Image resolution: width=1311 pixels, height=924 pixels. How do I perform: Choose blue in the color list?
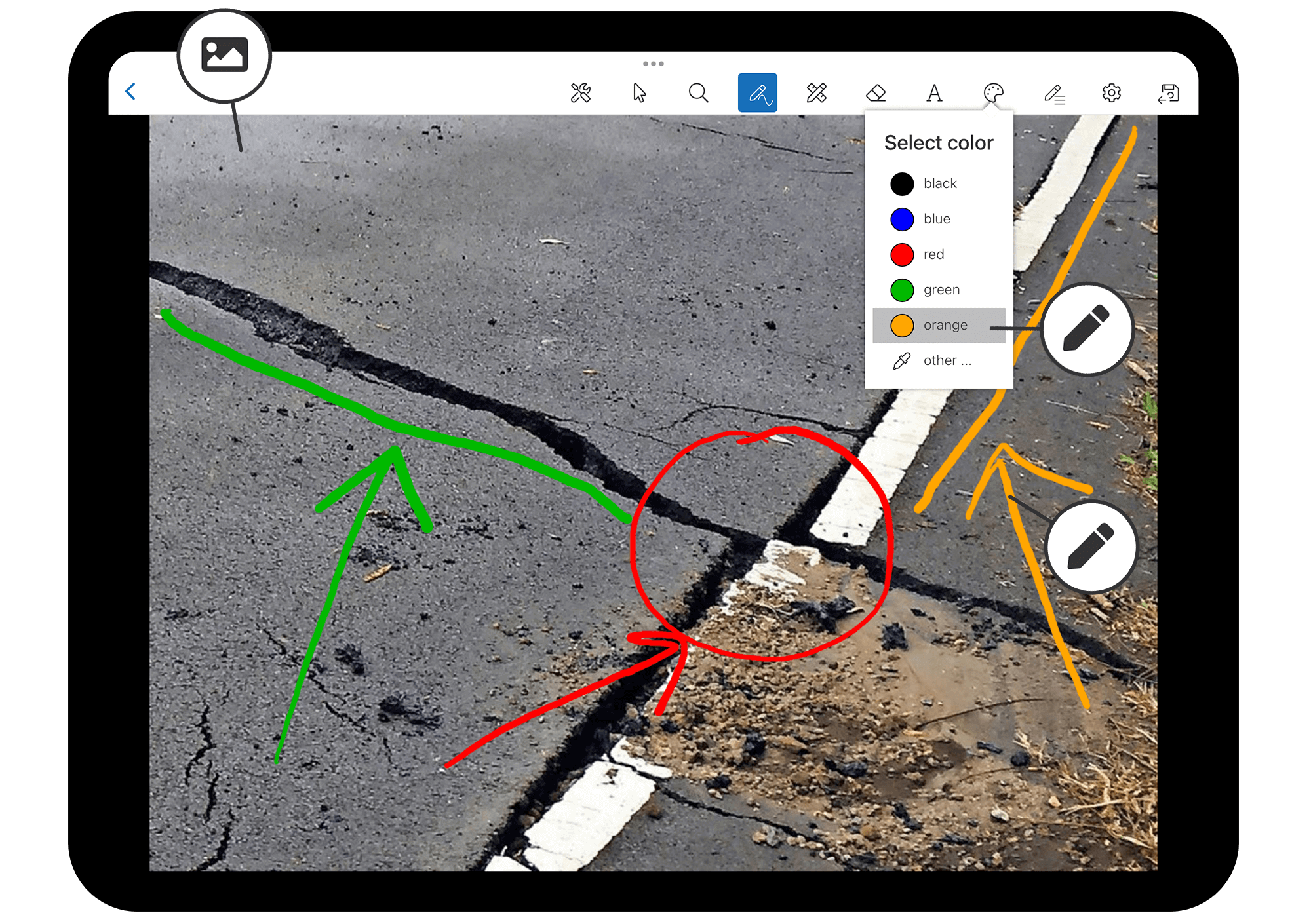[939, 219]
